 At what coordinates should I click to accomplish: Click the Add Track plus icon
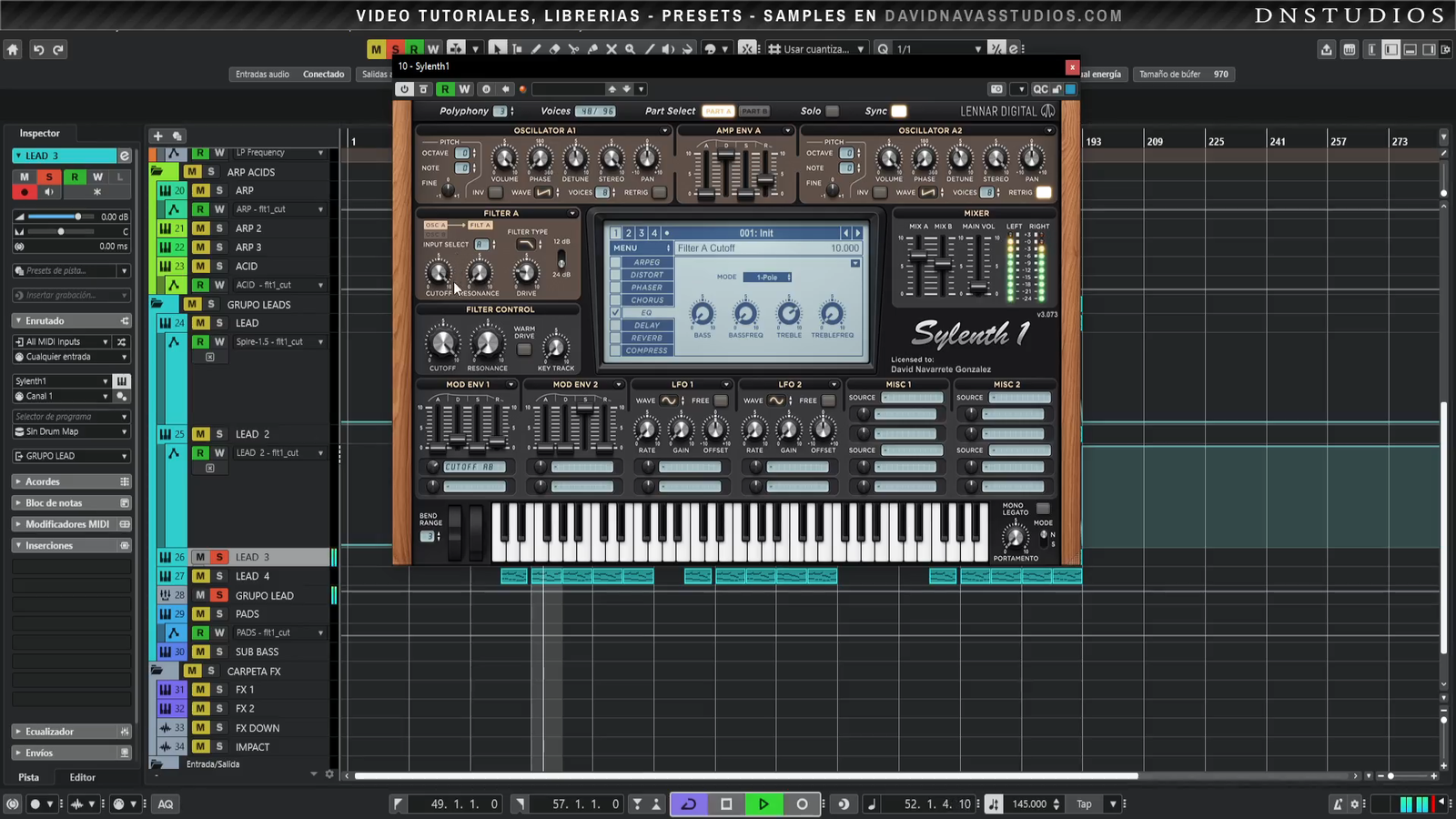157,136
